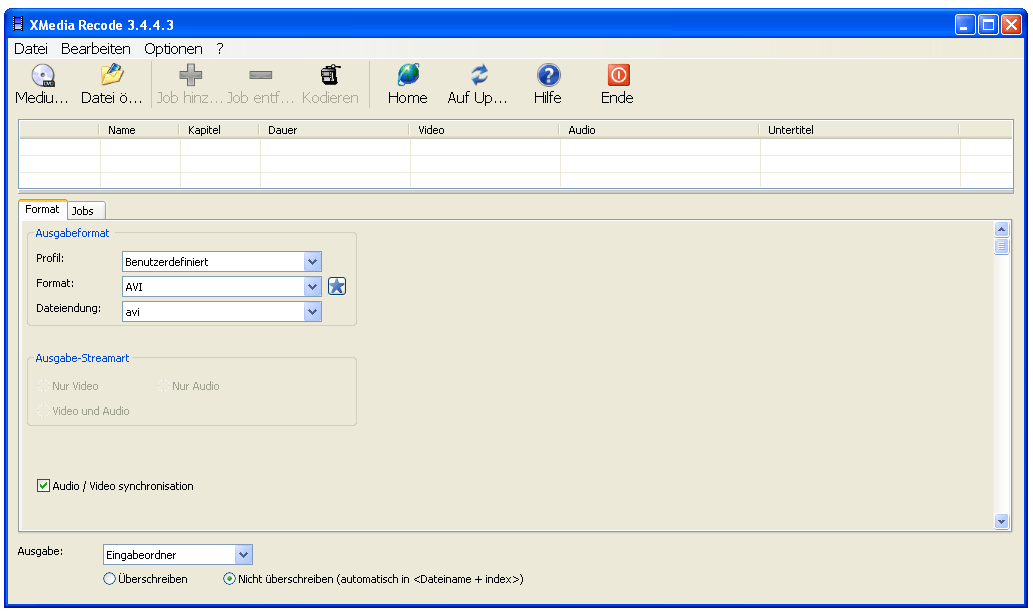This screenshot has height=613, width=1033.
Task: Select the Video und Audio radio option
Action: (x=43, y=411)
